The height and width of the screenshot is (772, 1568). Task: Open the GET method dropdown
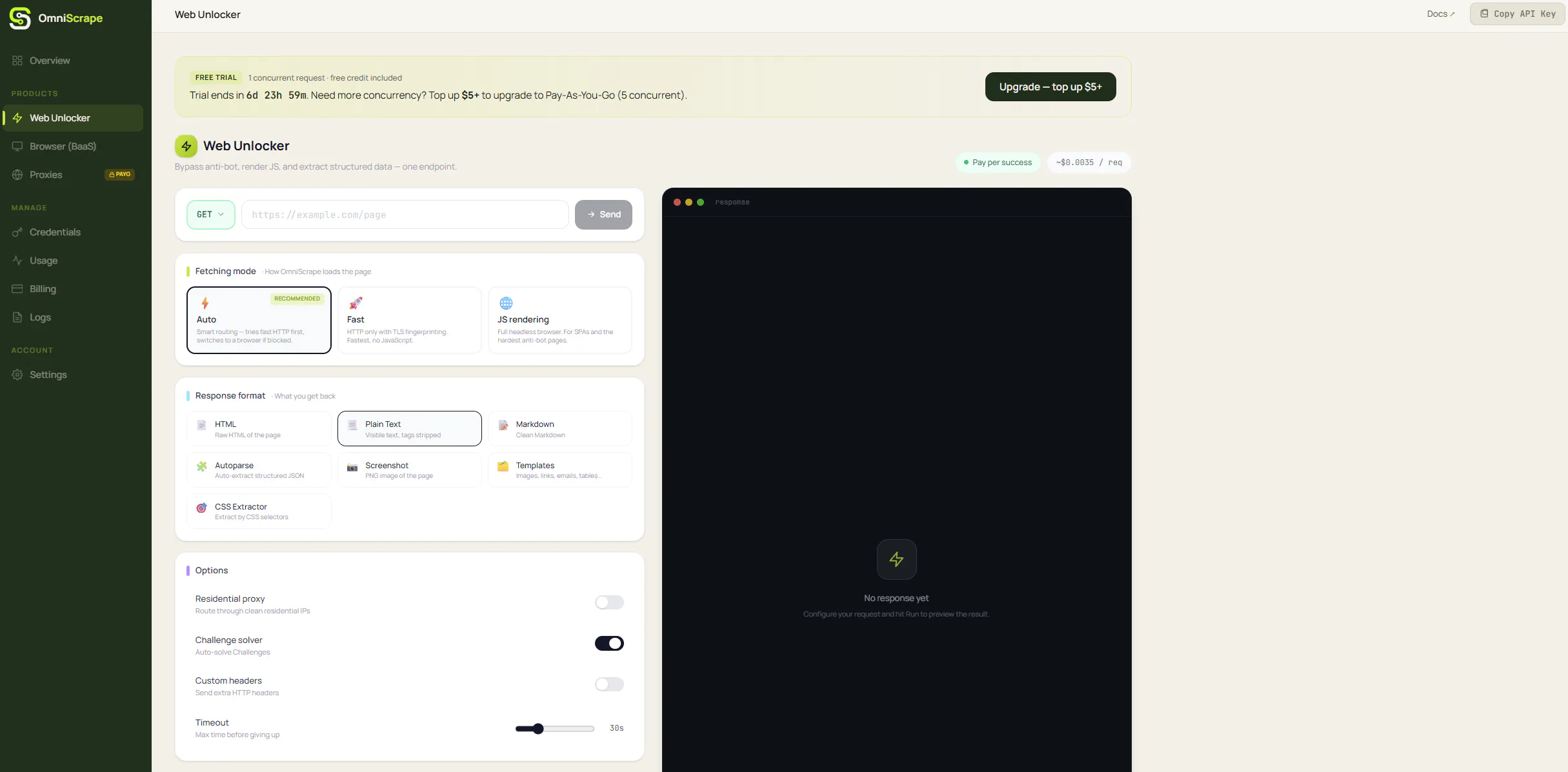pyautogui.click(x=210, y=215)
